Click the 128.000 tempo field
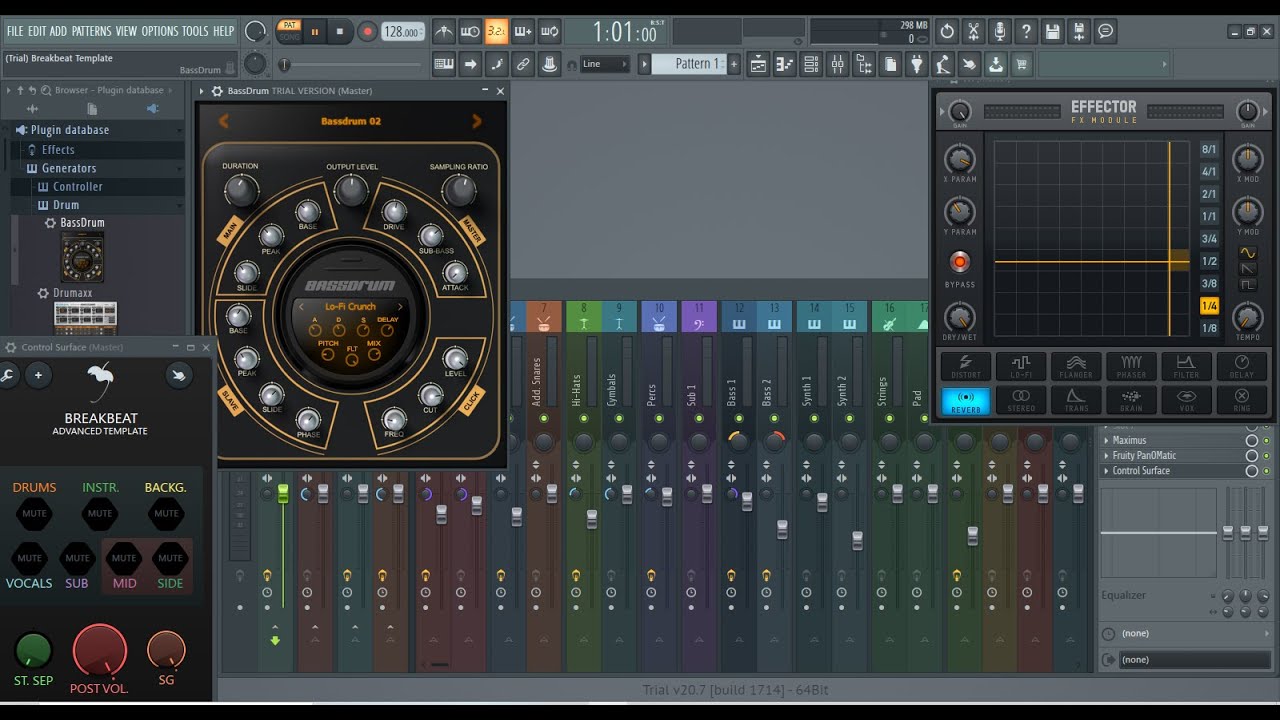The image size is (1280, 720). click(x=402, y=31)
